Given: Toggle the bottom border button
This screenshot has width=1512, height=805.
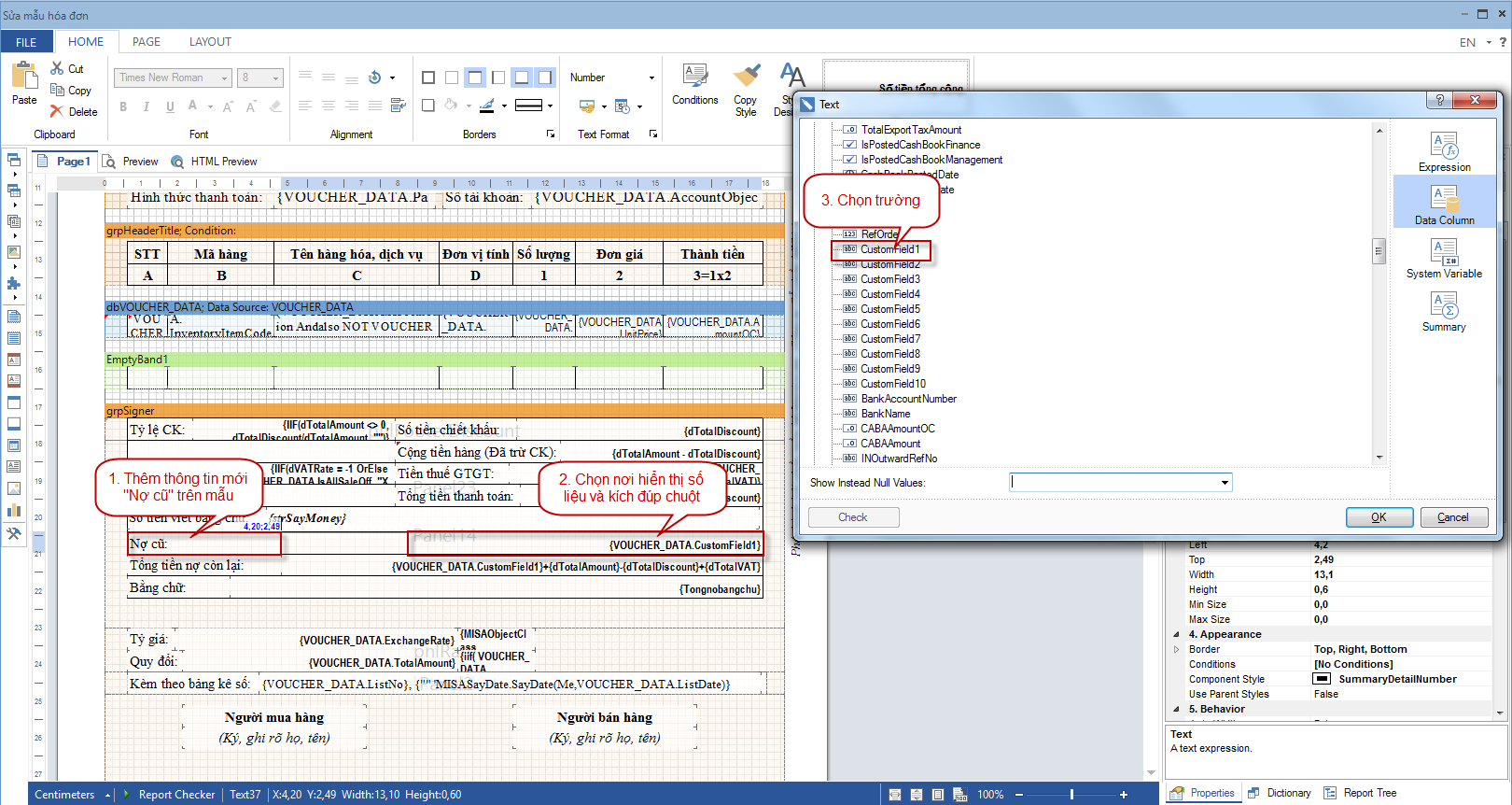Looking at the screenshot, I should [522, 78].
